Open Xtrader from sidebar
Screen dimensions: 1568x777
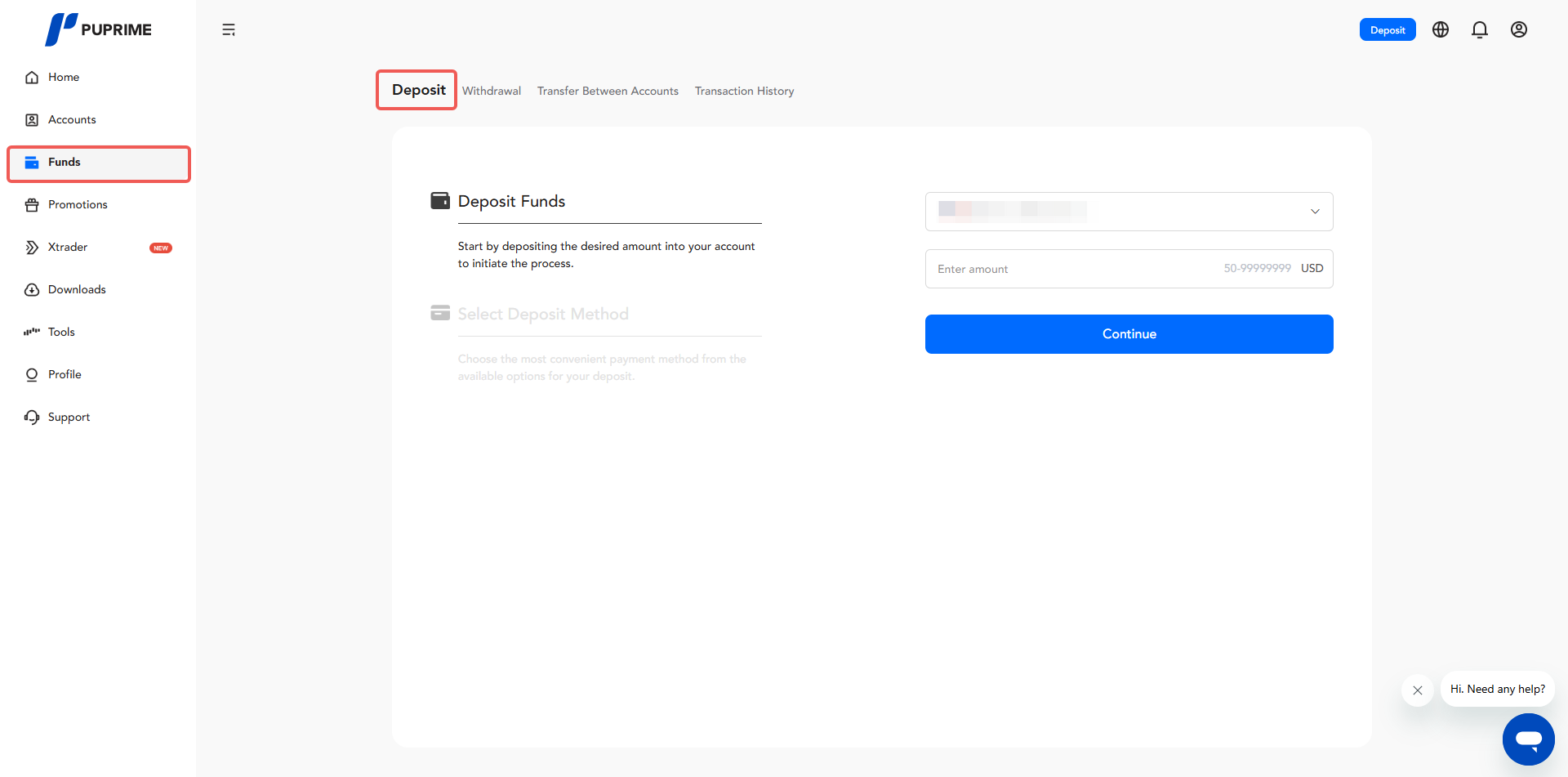[68, 248]
